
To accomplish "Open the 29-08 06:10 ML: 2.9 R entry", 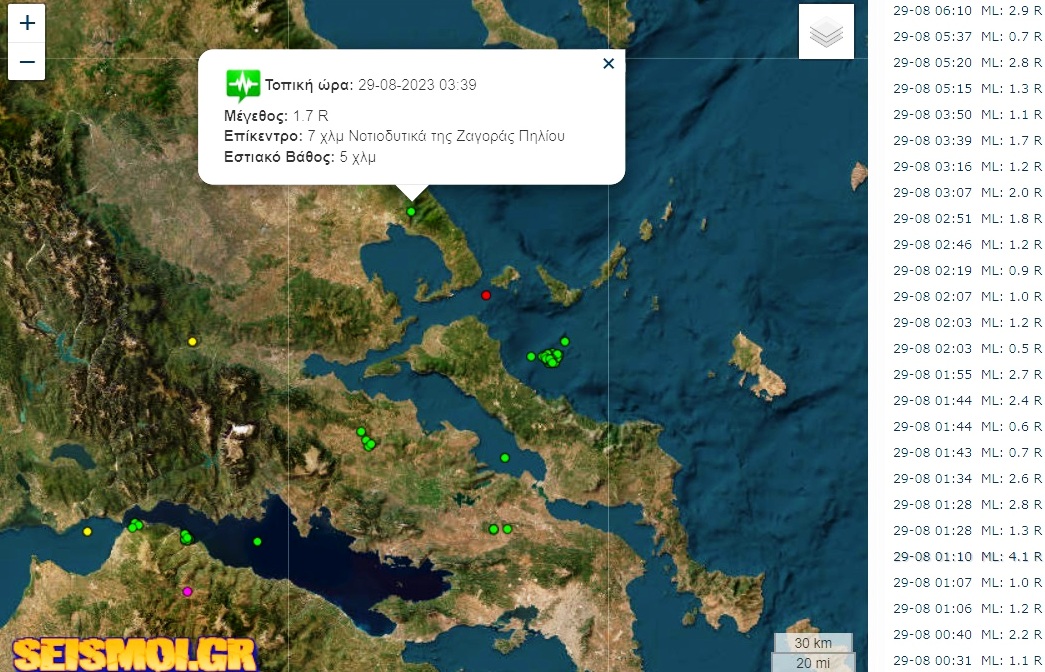I will click(968, 11).
